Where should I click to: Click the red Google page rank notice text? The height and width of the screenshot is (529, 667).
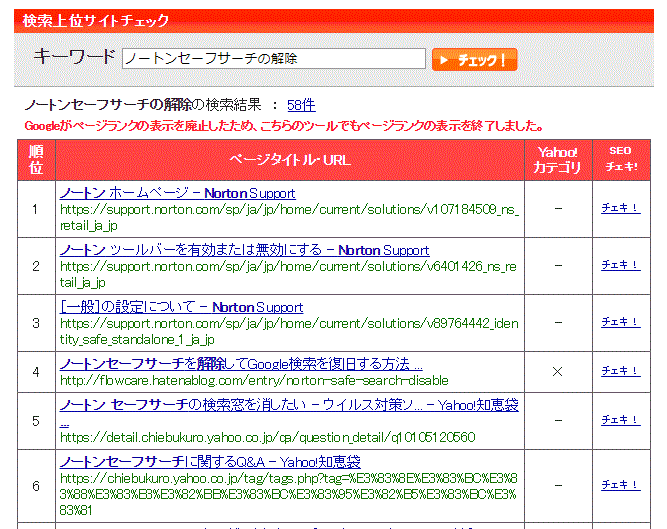[284, 126]
